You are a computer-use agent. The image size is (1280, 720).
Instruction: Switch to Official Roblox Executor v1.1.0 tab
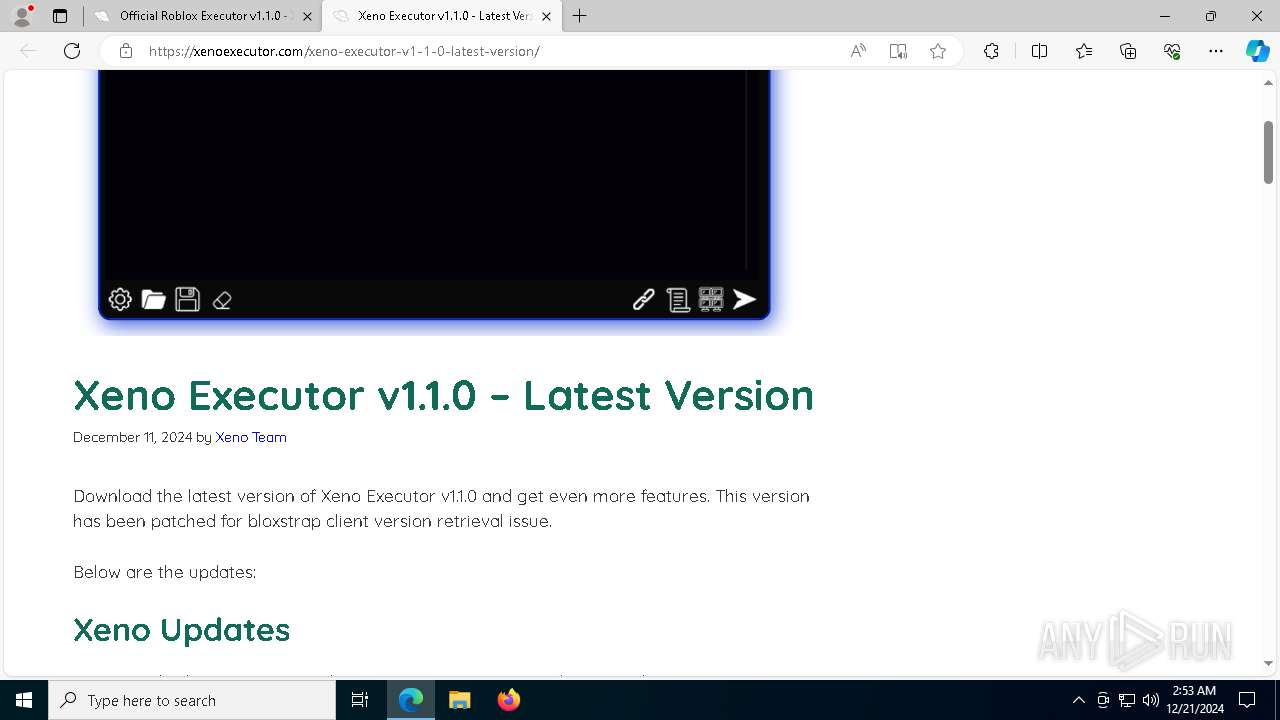pos(202,16)
